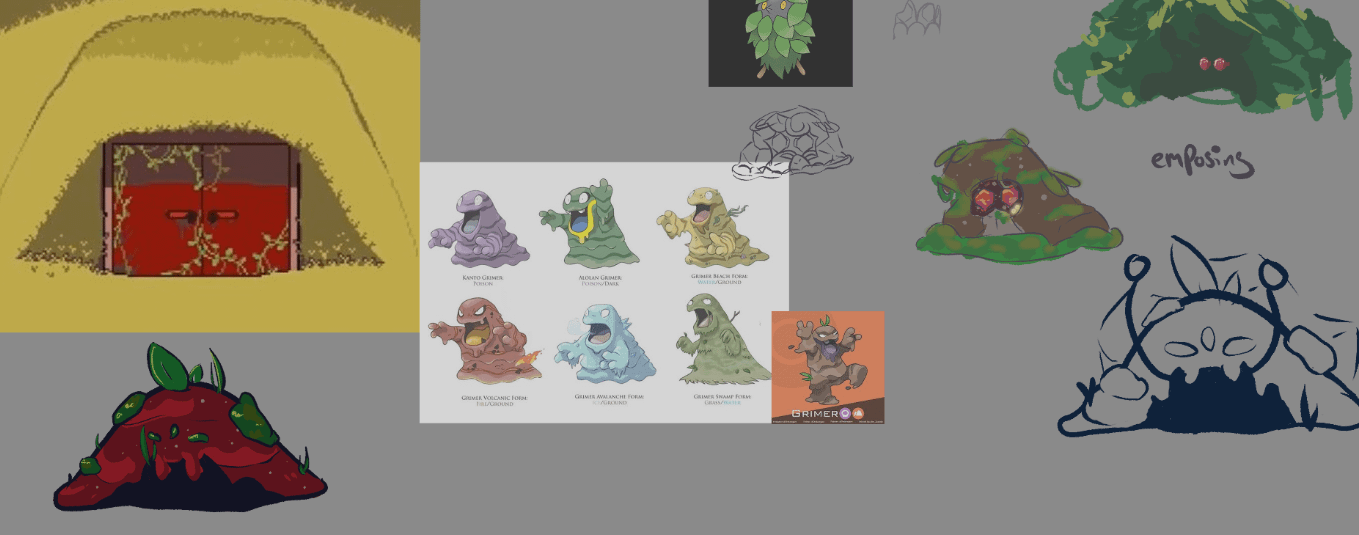Click the purple type icon on Grimer card

tap(845, 413)
